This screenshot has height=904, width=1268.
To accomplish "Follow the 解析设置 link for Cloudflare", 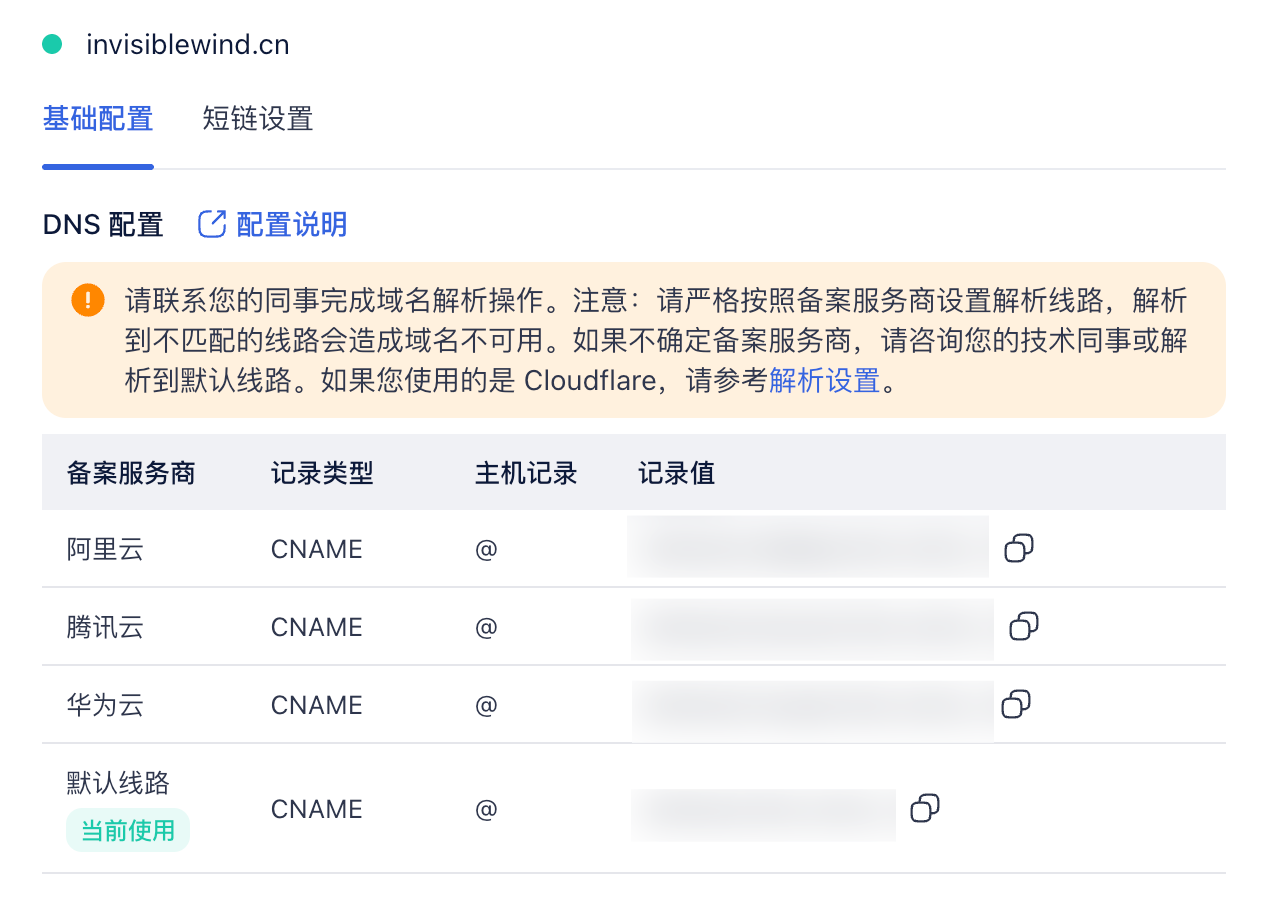I will pyautogui.click(x=824, y=381).
